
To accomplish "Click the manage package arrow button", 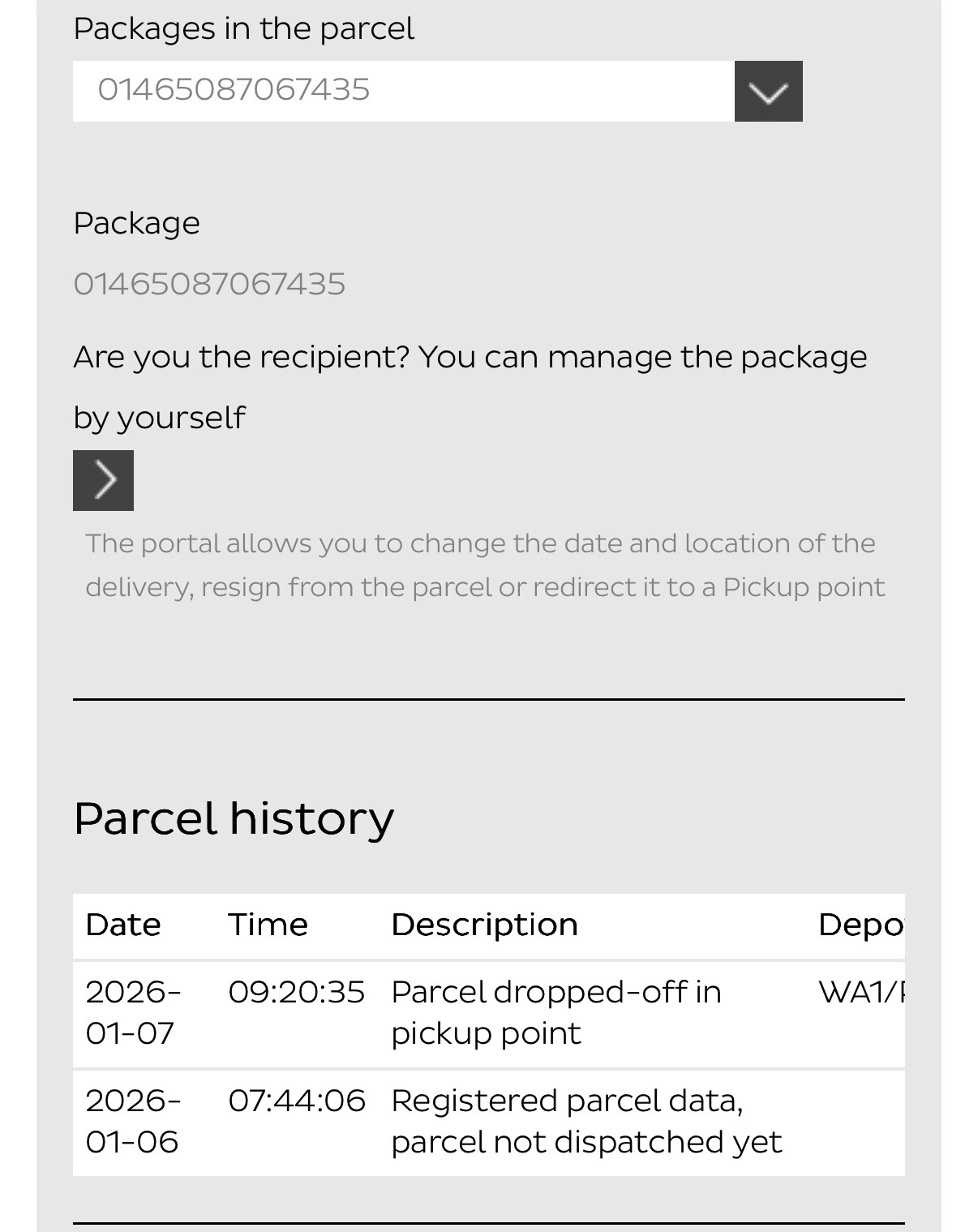I will click(103, 480).
